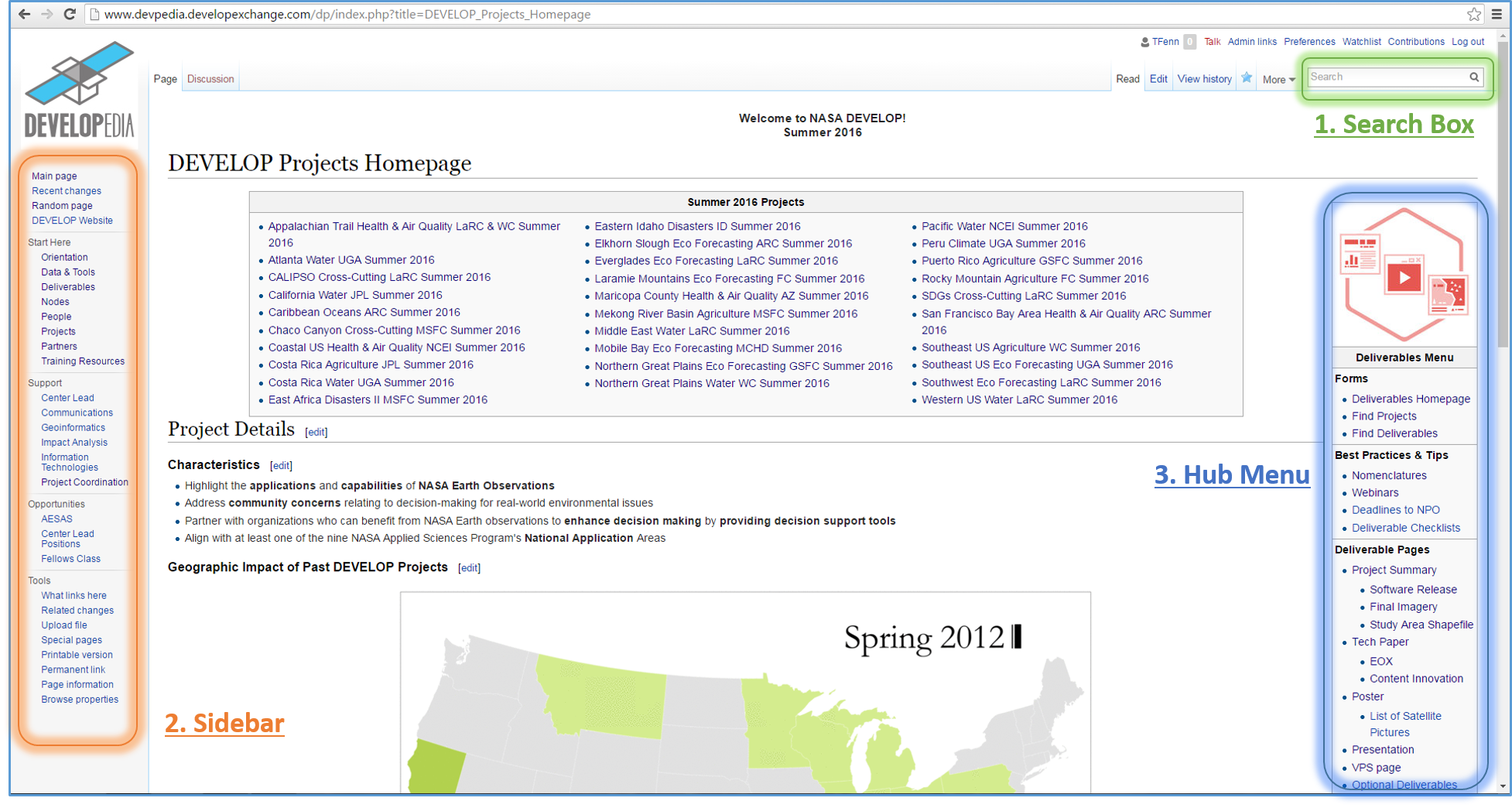Open Recent changes in sidebar
Viewport: 1512px width, 808px height.
[x=67, y=191]
